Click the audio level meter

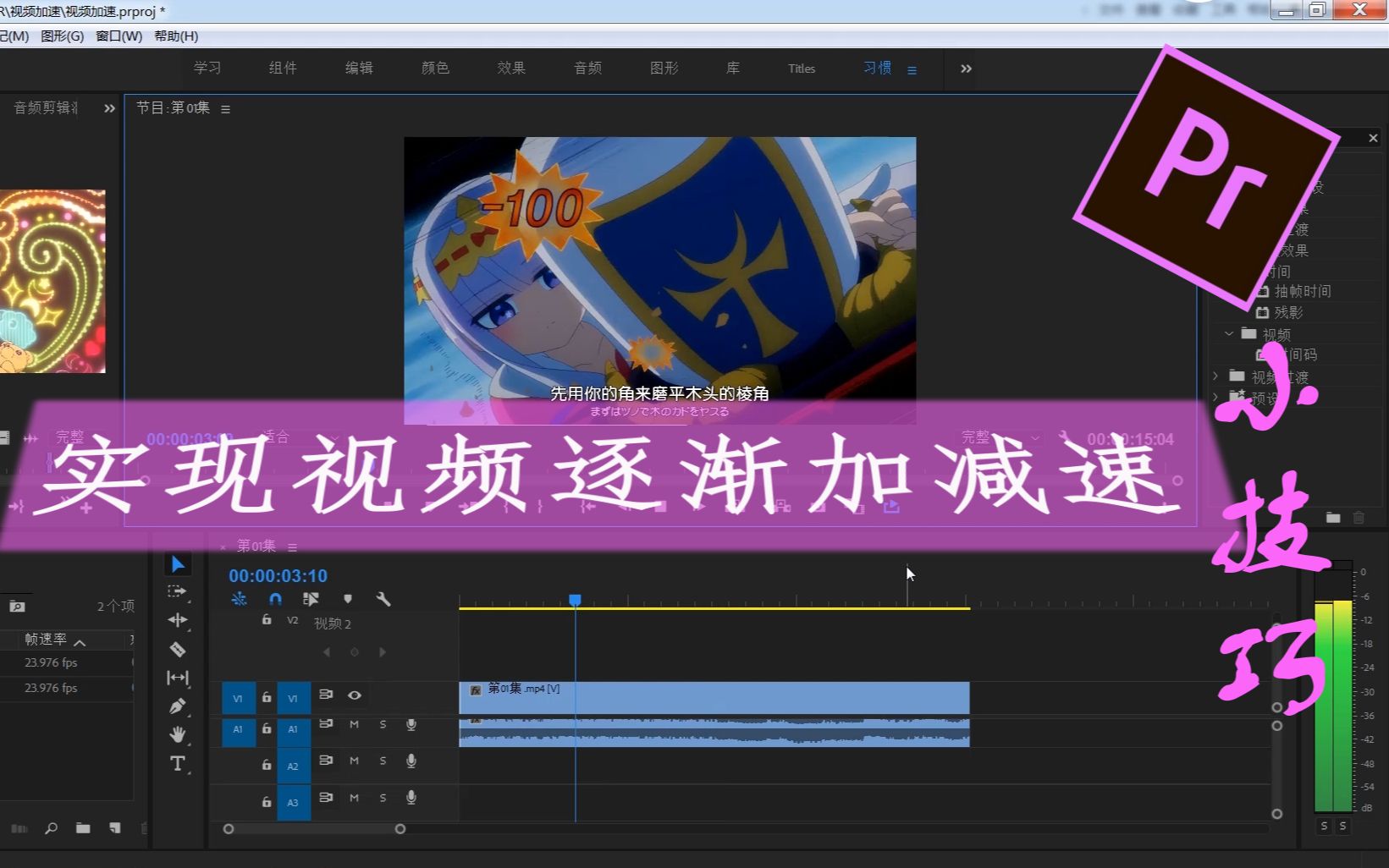1333,689
